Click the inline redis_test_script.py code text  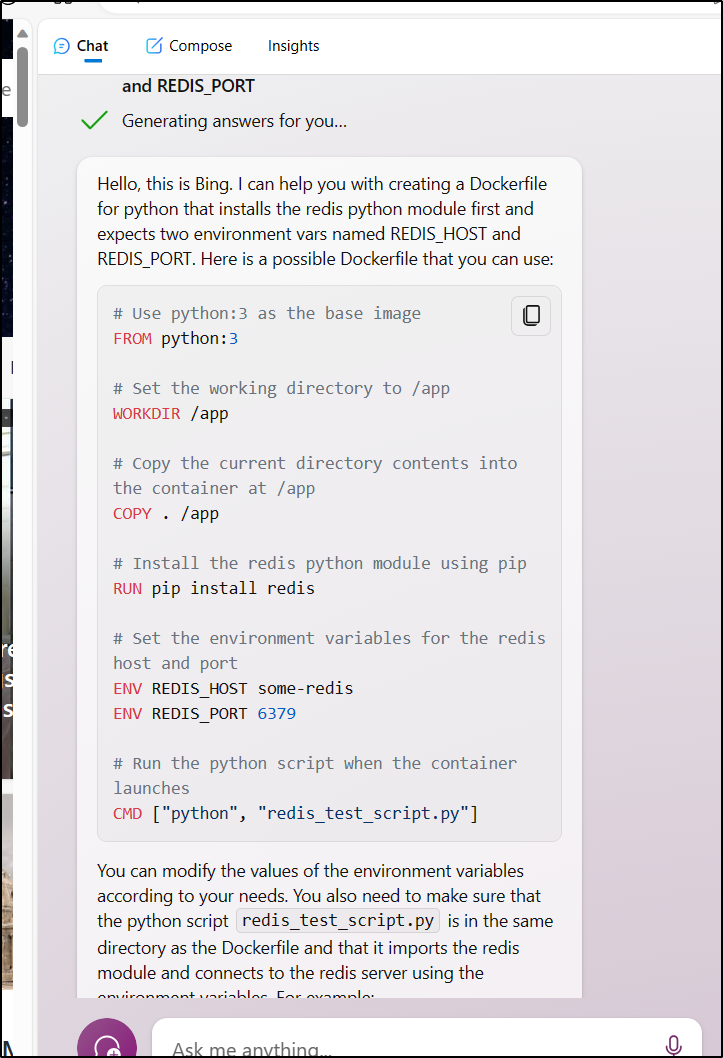click(338, 920)
